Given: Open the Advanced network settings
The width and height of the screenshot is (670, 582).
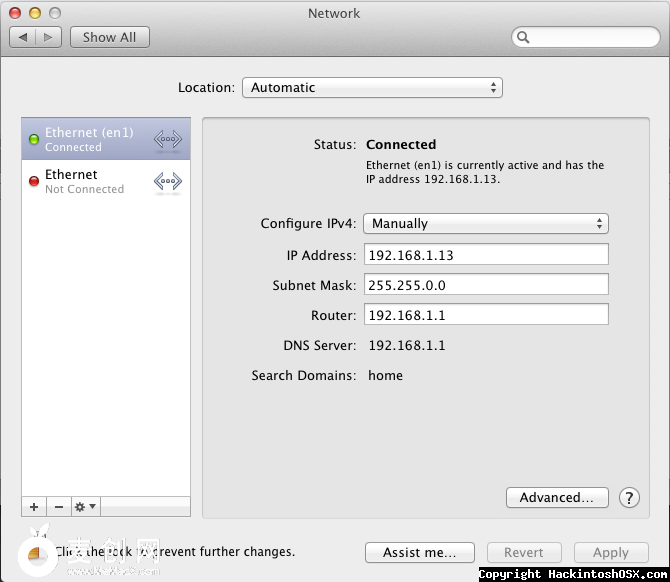Looking at the screenshot, I should pos(557,497).
